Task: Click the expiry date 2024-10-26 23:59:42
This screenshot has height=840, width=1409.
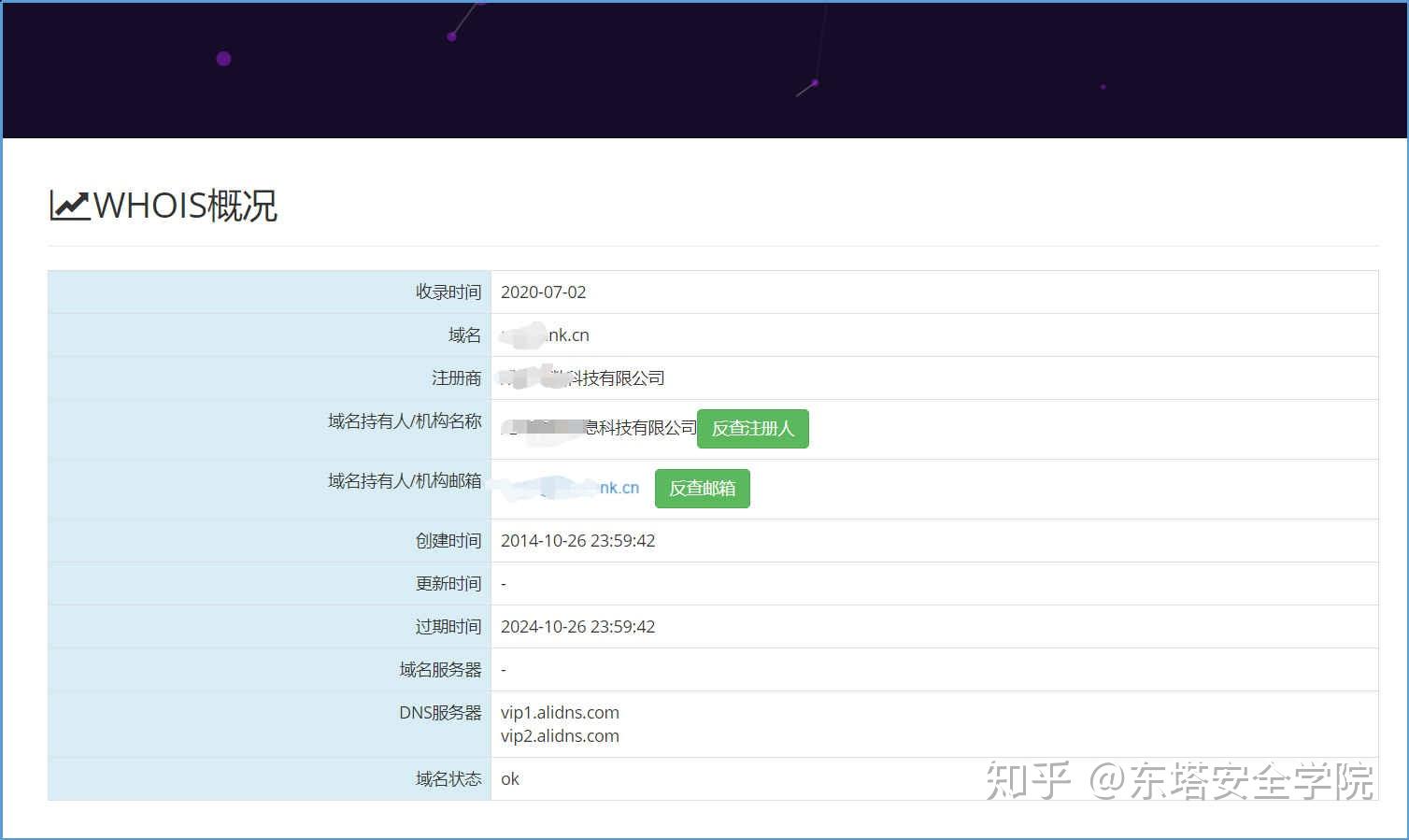Action: (577, 626)
